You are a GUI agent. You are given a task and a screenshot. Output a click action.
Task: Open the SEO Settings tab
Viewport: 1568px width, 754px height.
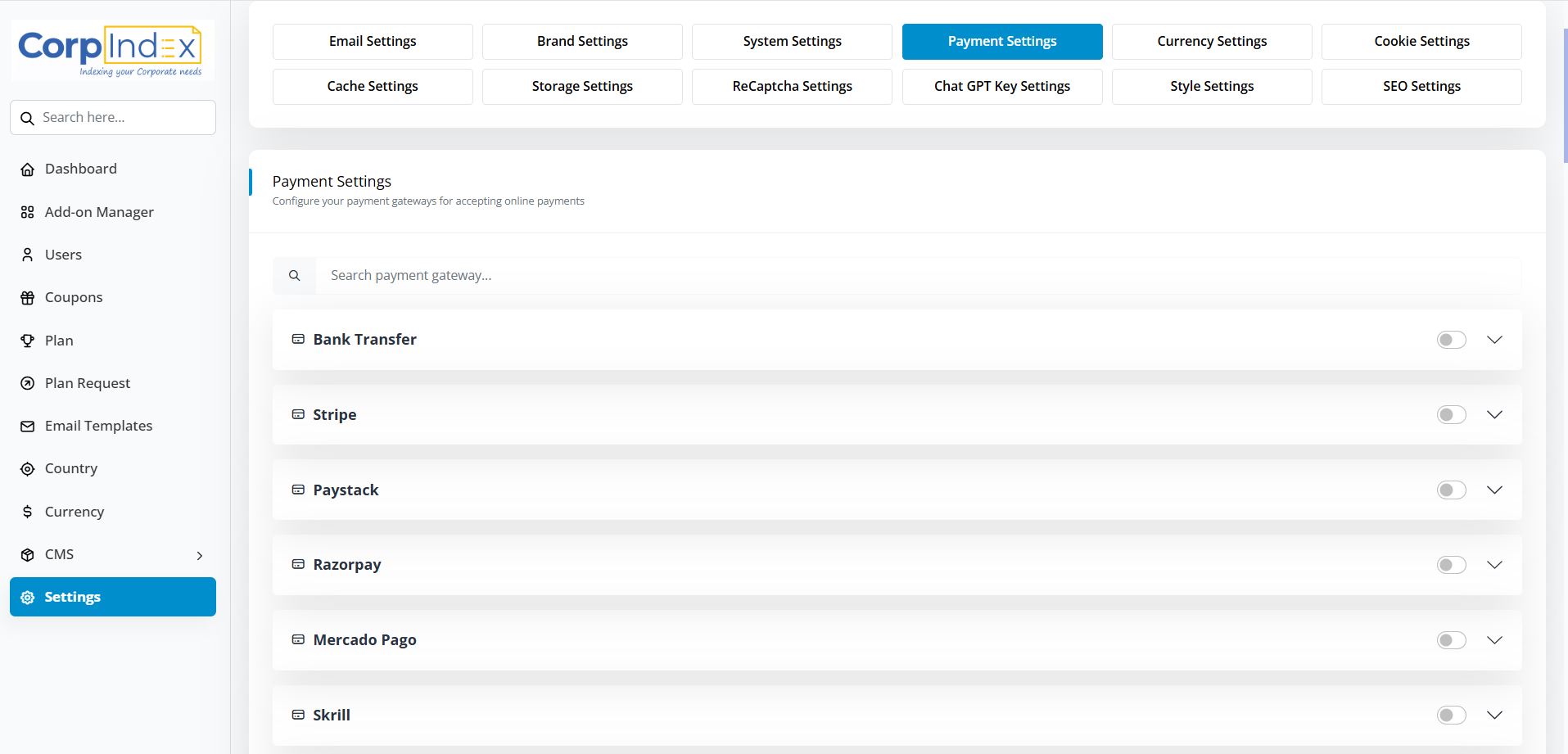1421,87
